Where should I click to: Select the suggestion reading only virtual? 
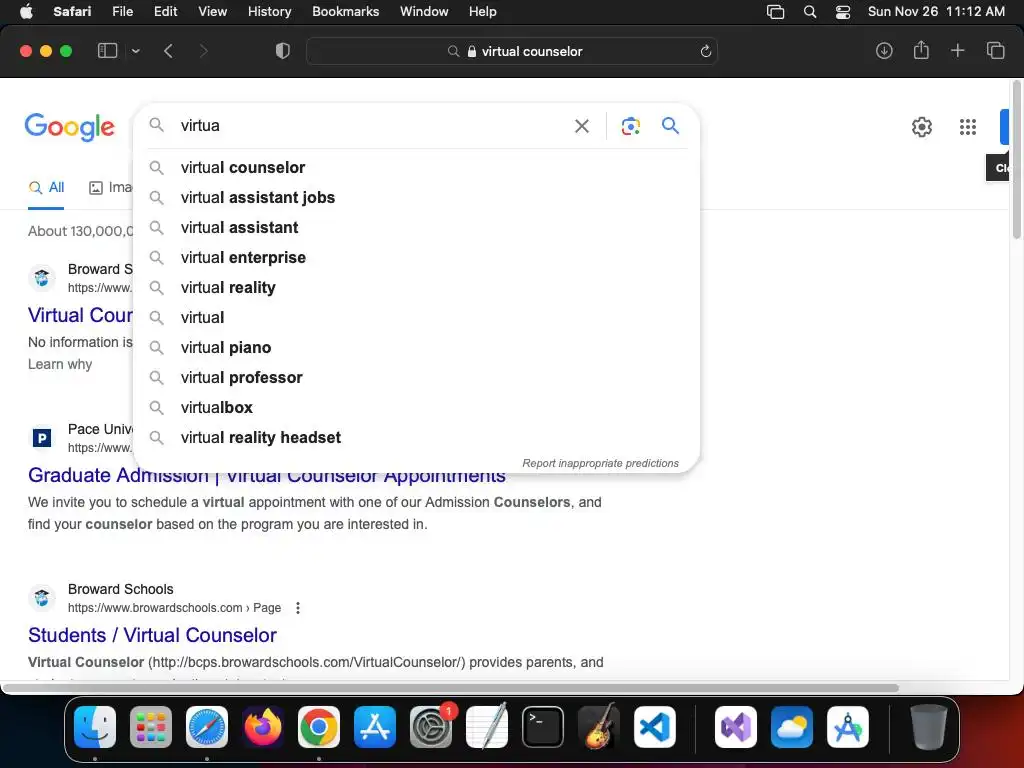point(416,318)
